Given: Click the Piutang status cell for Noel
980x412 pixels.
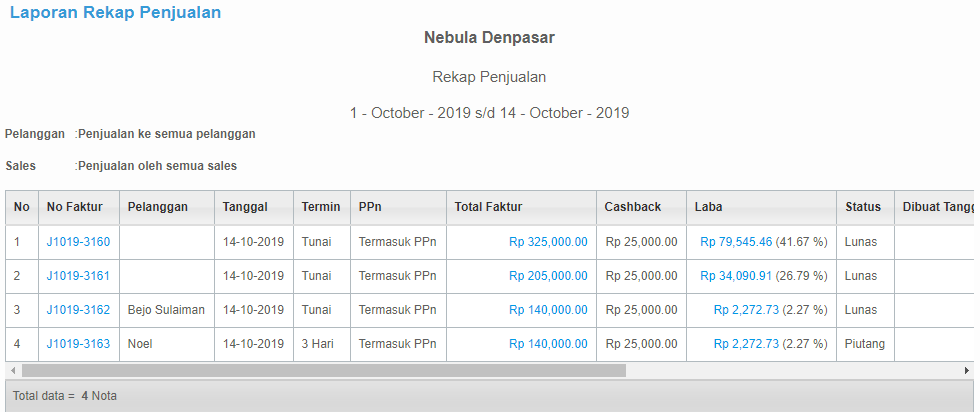Looking at the screenshot, I should coord(865,344).
